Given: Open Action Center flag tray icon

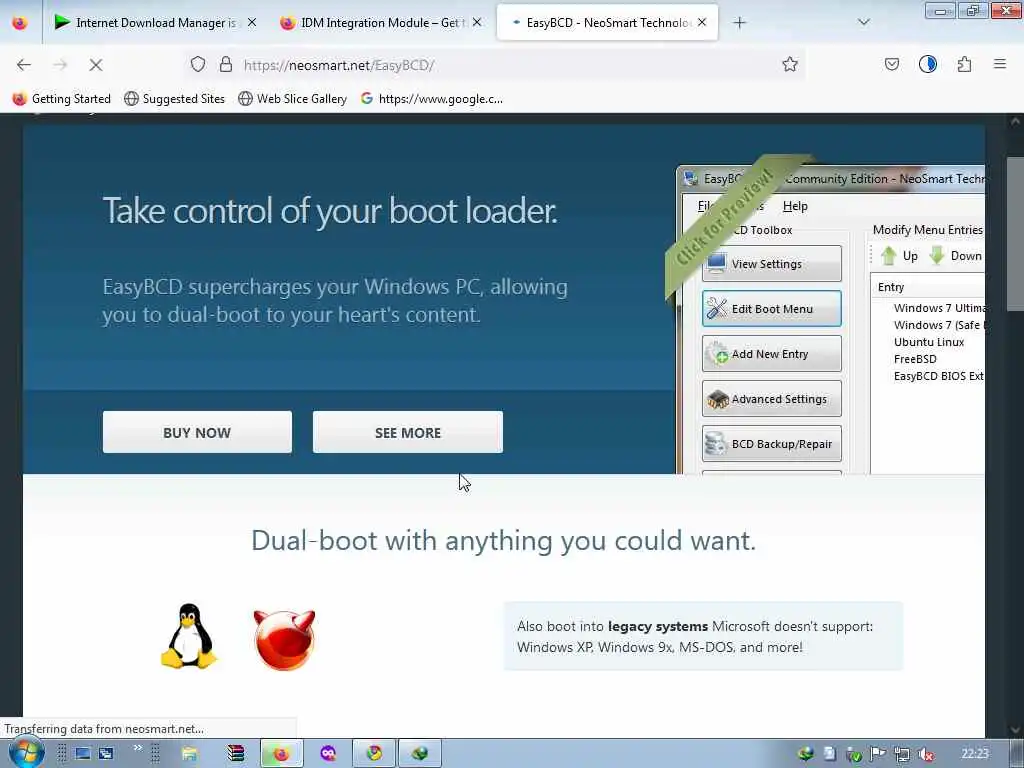Looking at the screenshot, I should pos(878,754).
